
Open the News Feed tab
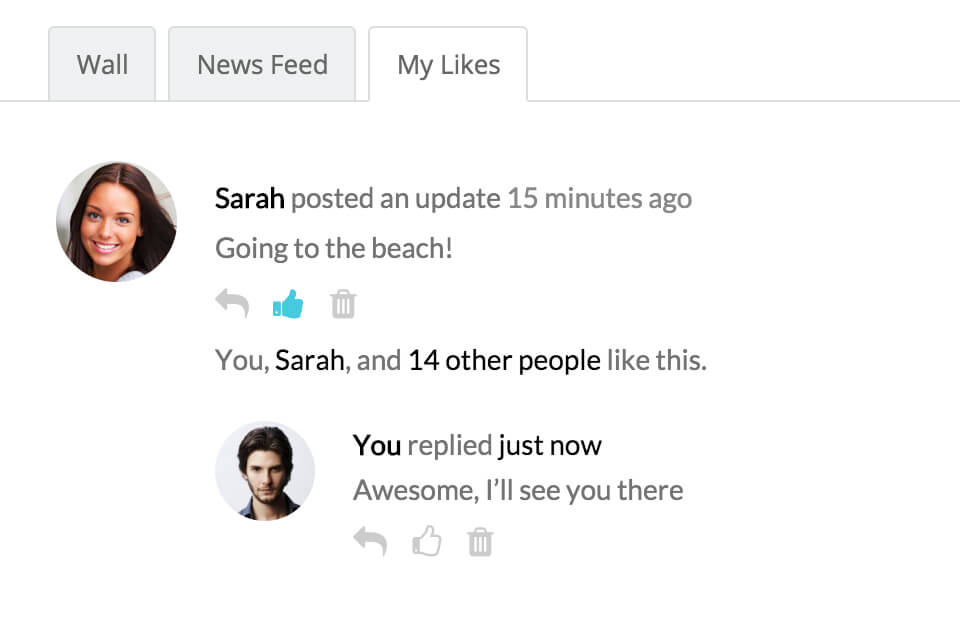262,65
